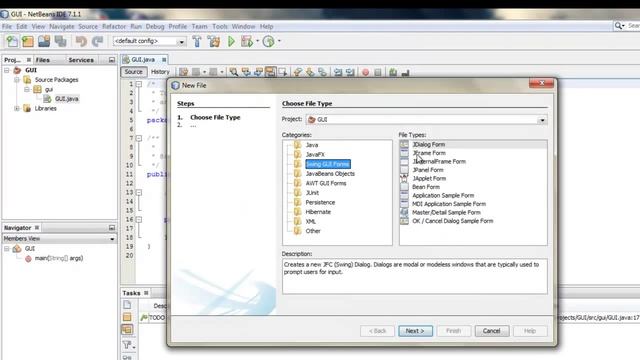The height and width of the screenshot is (360, 640).
Task: Switch to the History view
Action: tap(160, 72)
